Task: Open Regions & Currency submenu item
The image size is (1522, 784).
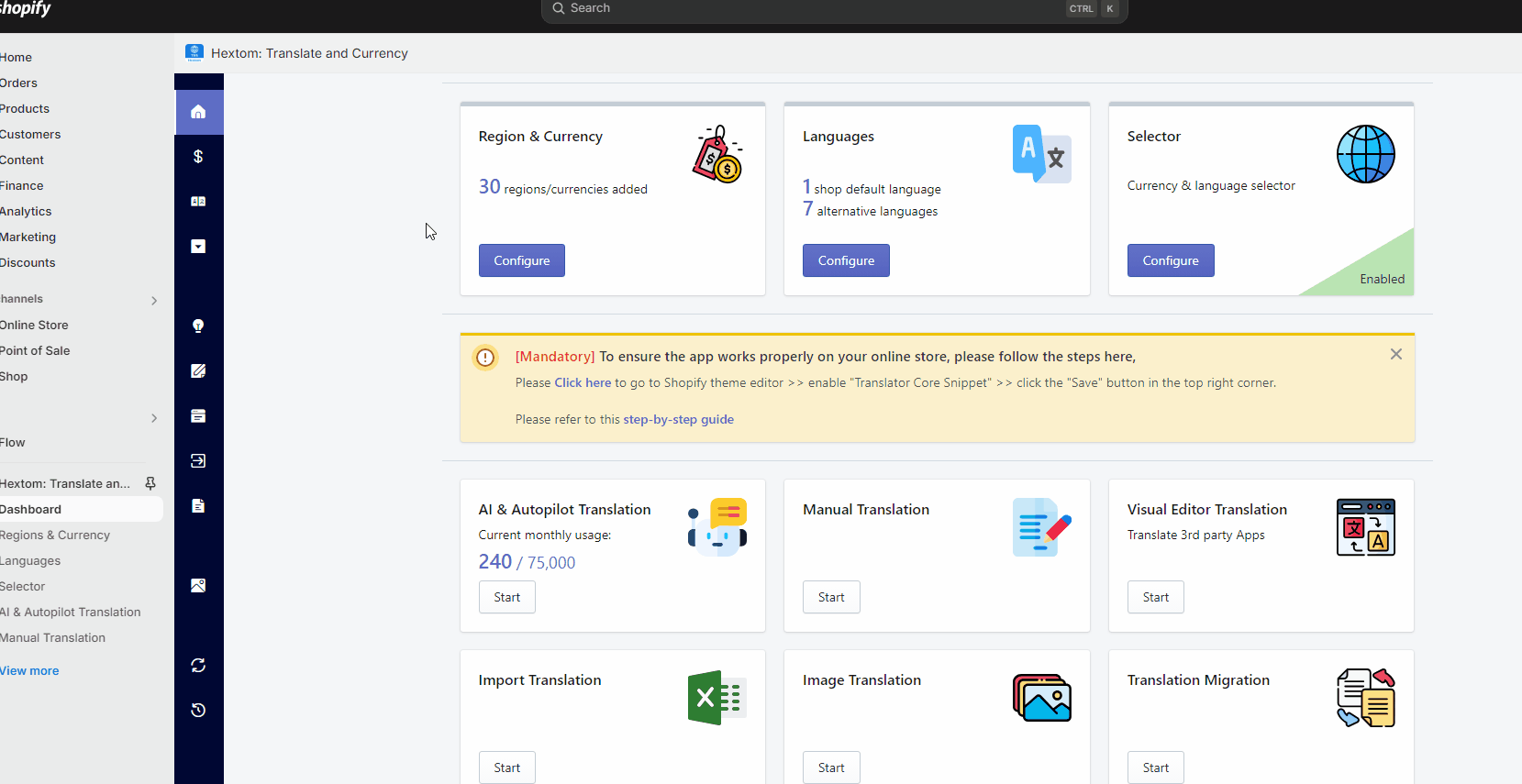Action: pos(55,535)
